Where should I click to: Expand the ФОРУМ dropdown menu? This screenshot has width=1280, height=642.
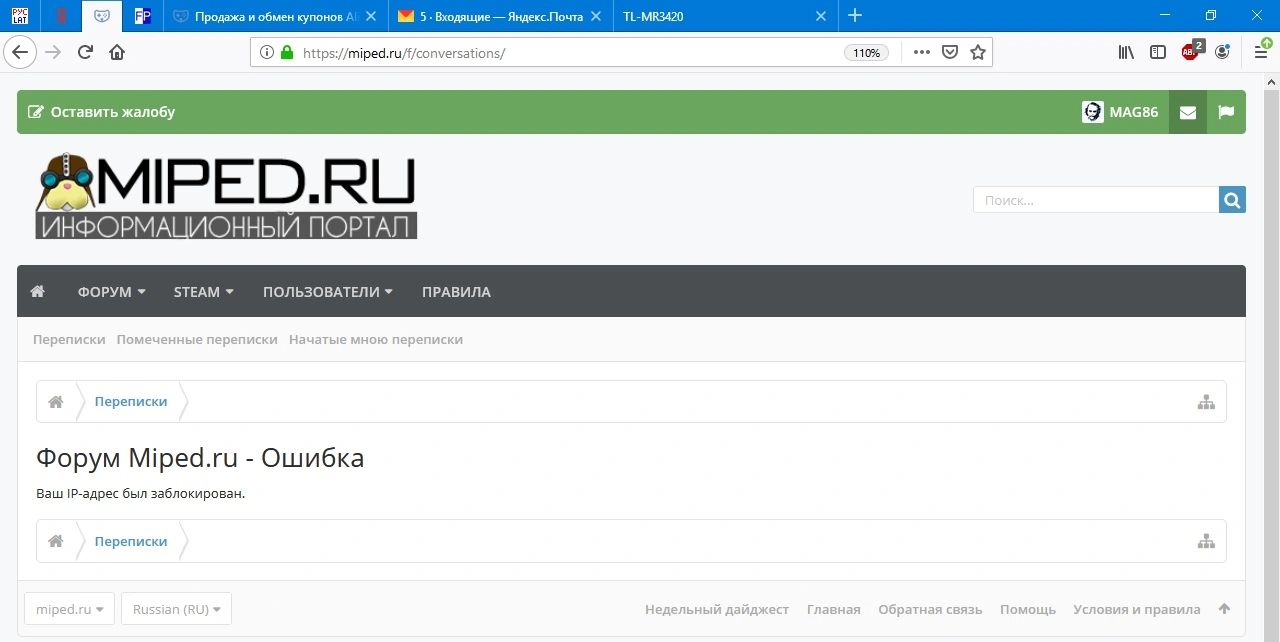112,292
